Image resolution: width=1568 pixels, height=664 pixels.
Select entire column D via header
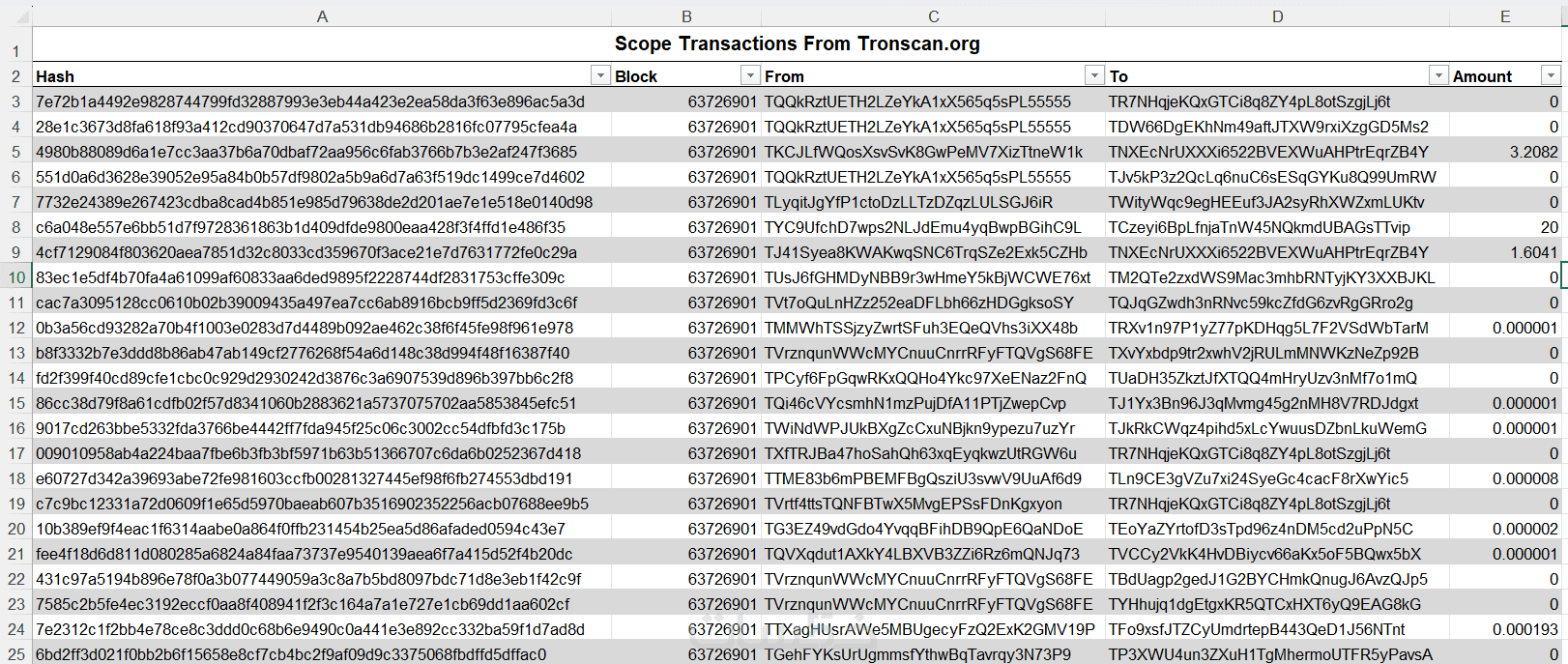coord(1277,16)
